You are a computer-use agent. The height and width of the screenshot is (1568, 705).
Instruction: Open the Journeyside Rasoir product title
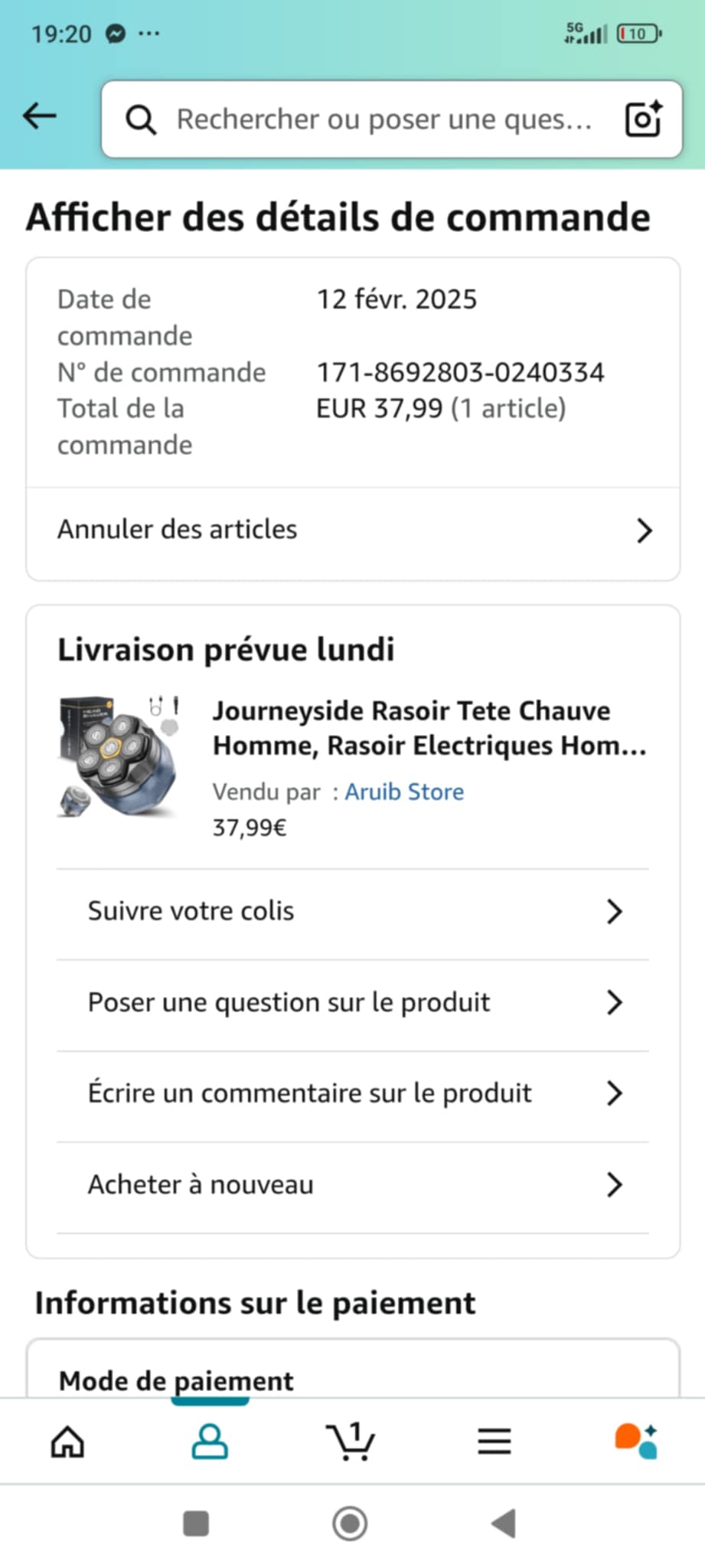[x=429, y=728]
